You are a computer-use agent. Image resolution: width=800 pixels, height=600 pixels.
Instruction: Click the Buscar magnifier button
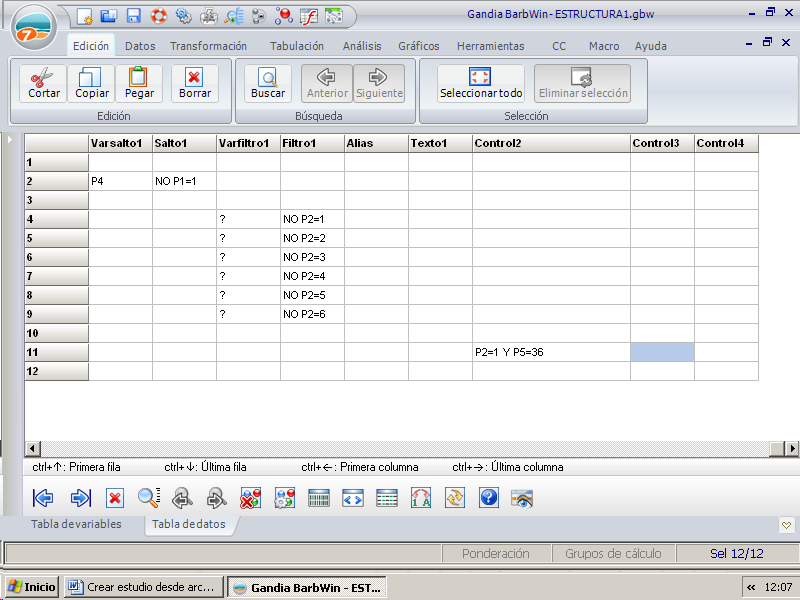pos(268,84)
